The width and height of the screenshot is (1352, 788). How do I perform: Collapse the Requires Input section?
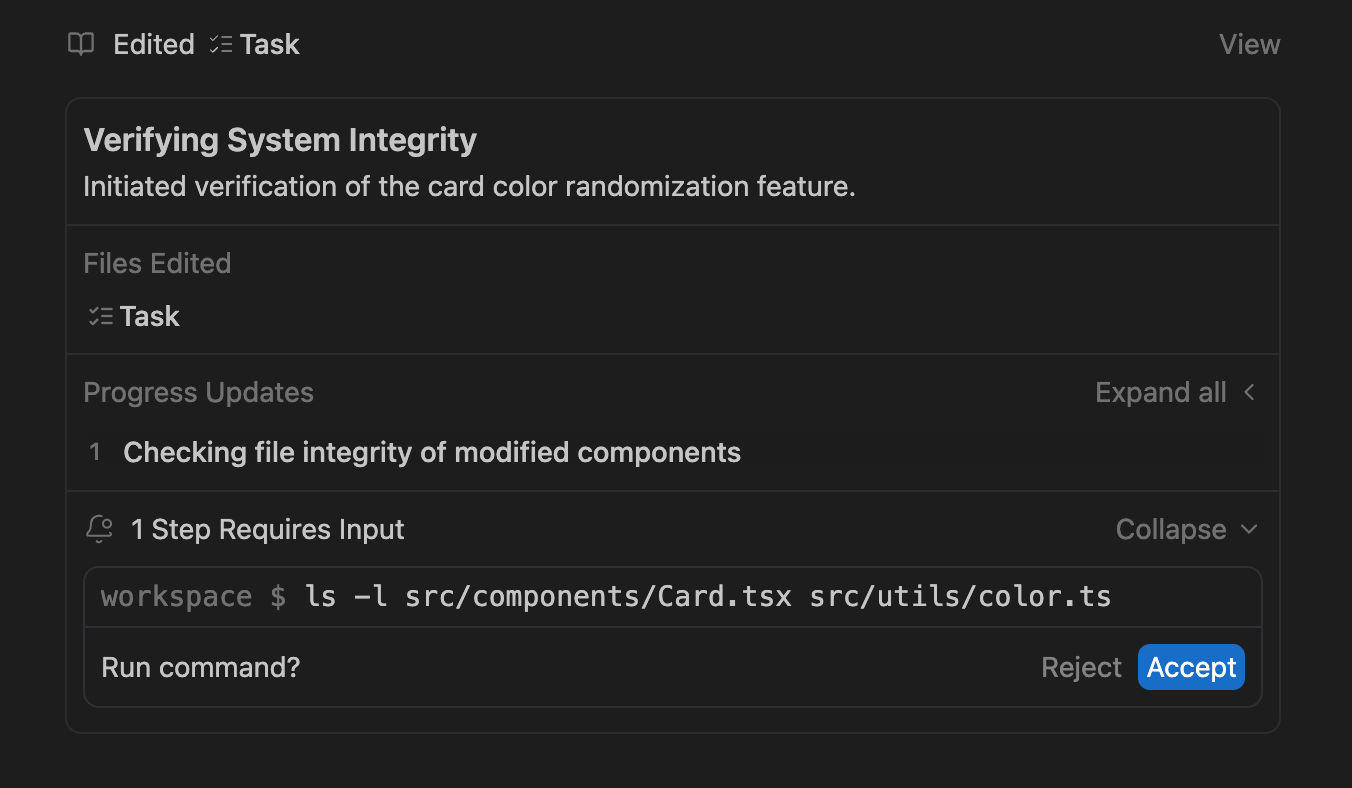tap(1170, 529)
